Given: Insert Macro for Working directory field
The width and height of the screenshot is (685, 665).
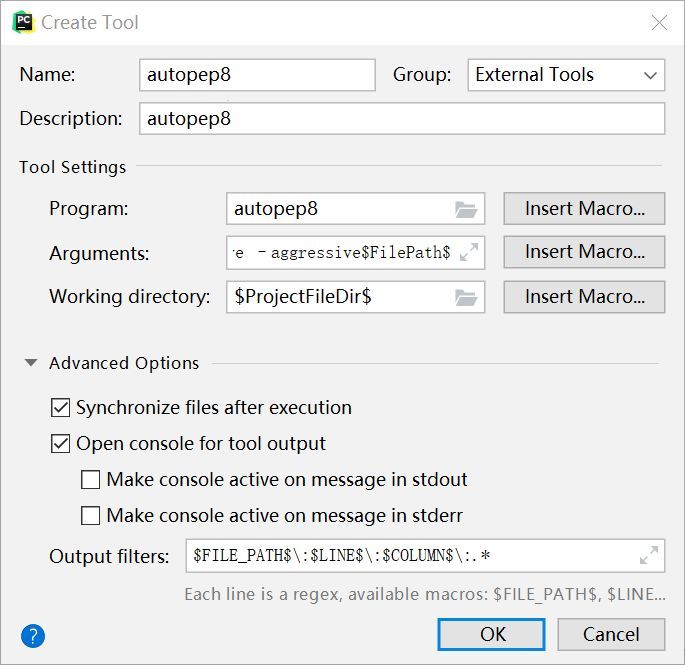Looking at the screenshot, I should [584, 297].
